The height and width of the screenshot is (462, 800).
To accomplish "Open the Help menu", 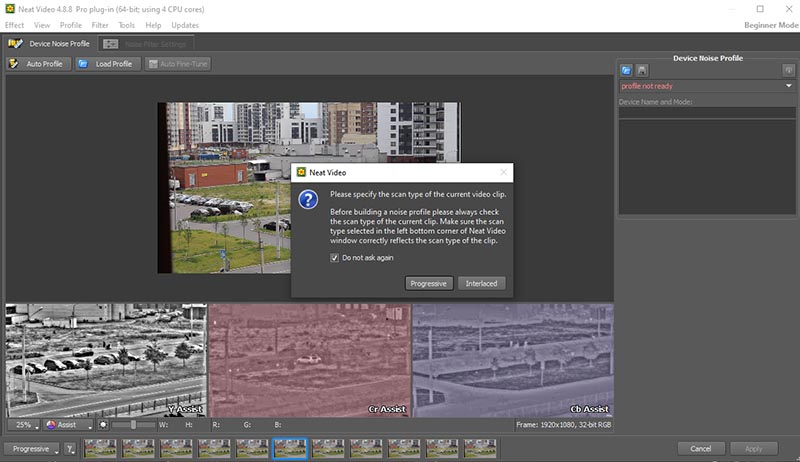I will click(153, 25).
